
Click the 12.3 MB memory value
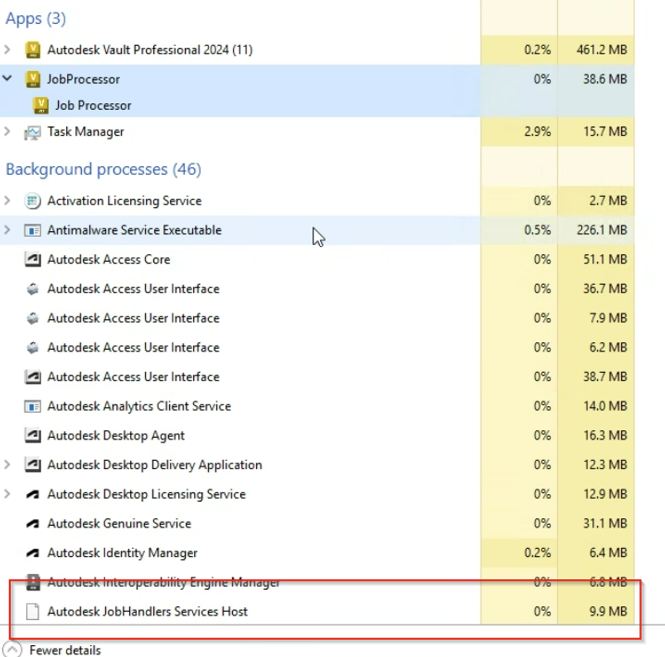tap(605, 465)
